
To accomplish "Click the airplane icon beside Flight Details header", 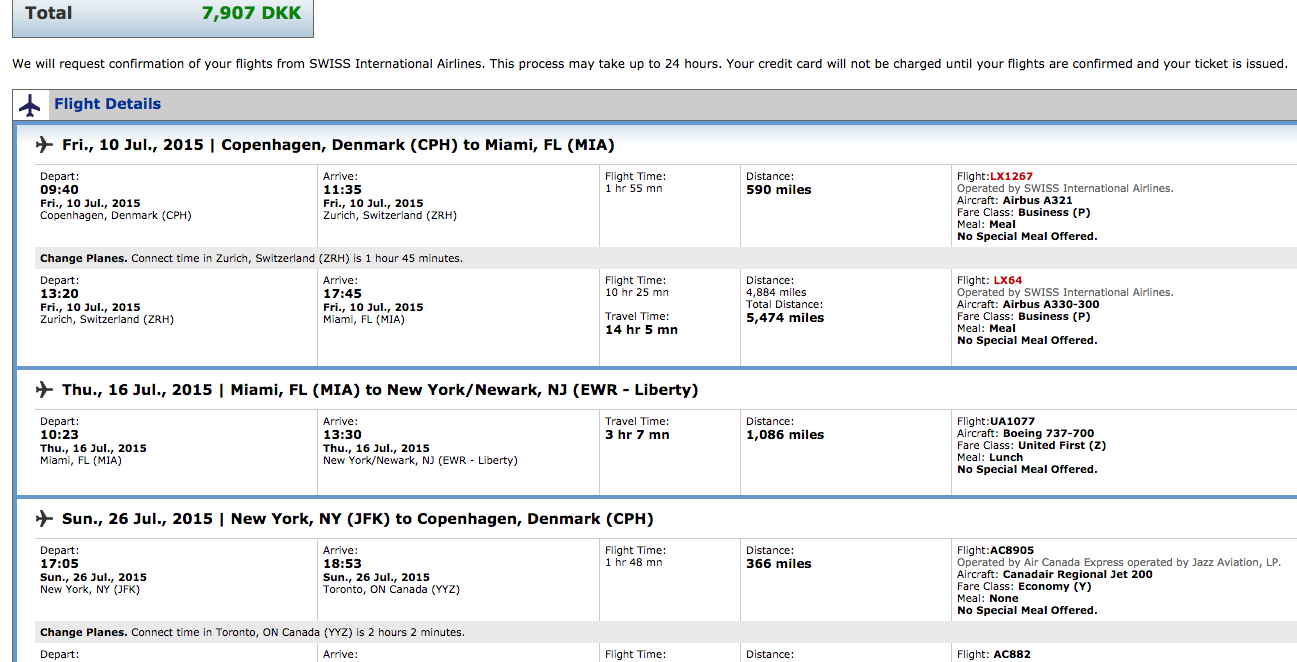I will pos(30,103).
